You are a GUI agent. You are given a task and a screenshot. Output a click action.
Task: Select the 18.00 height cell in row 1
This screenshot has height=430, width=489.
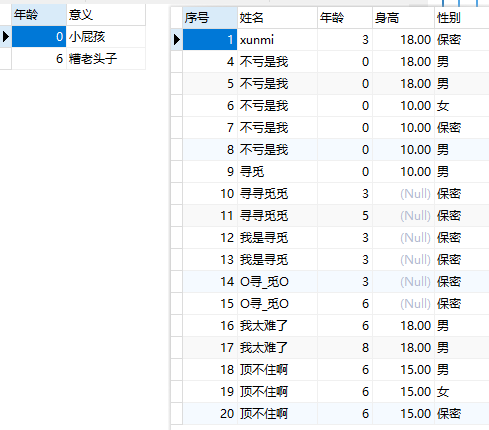[x=404, y=40]
